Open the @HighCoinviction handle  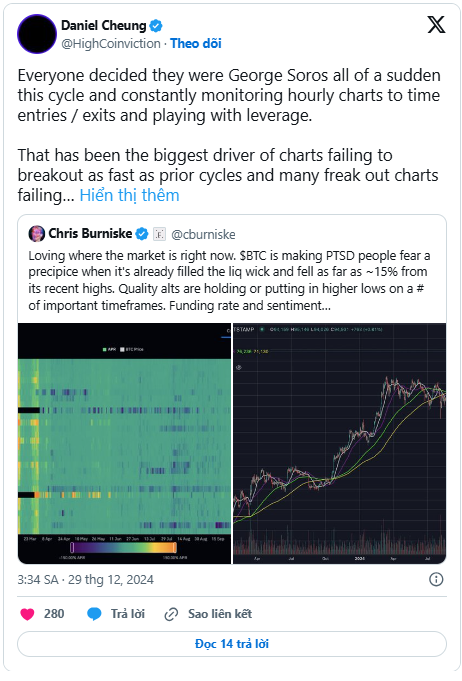pos(111,43)
